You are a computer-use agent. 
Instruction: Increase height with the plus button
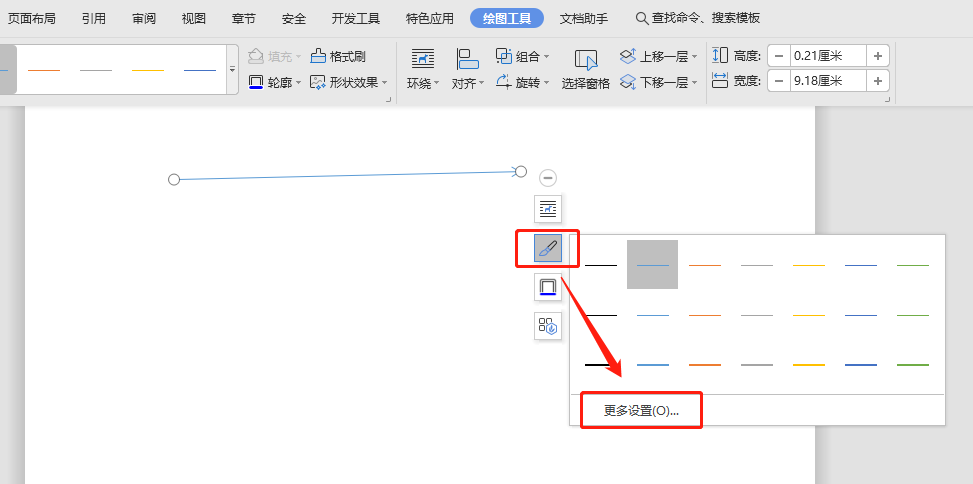[877, 56]
